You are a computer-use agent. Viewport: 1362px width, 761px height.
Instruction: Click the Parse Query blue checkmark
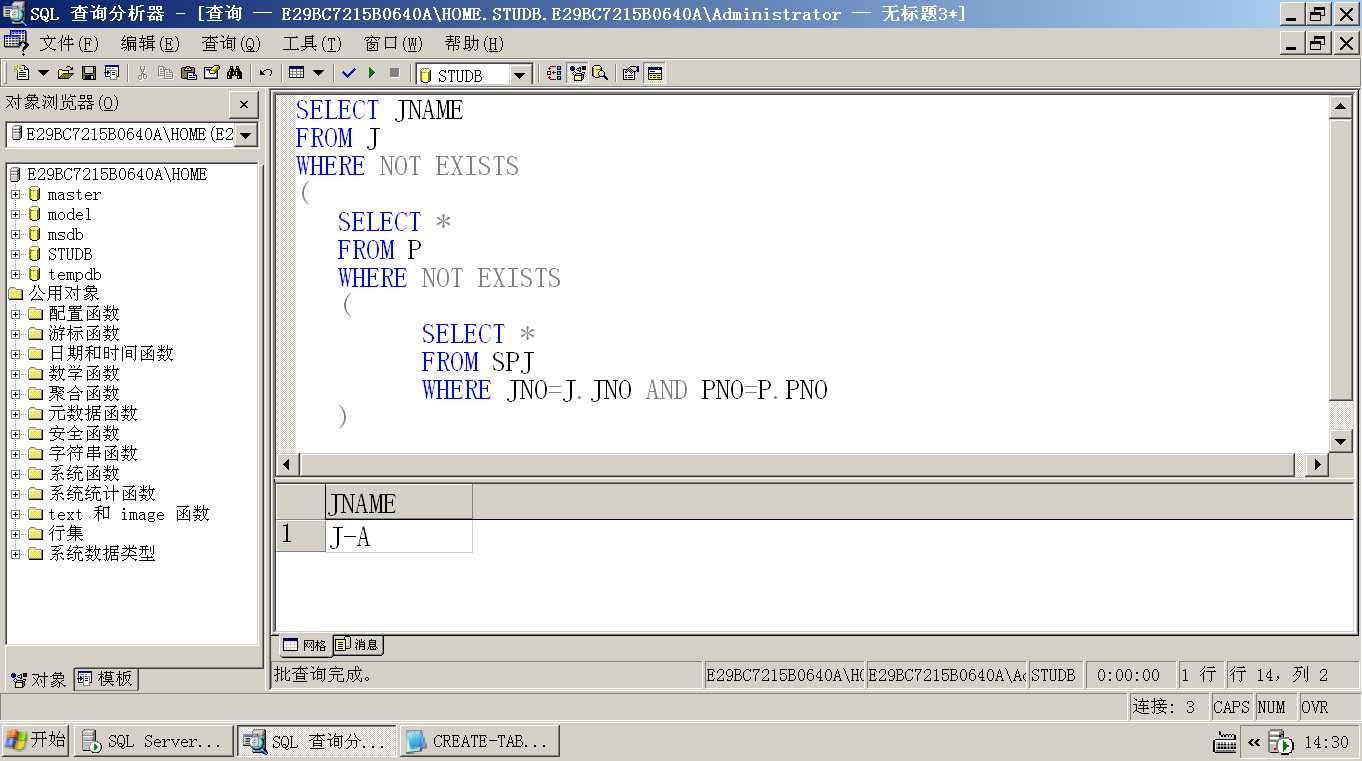[349, 73]
